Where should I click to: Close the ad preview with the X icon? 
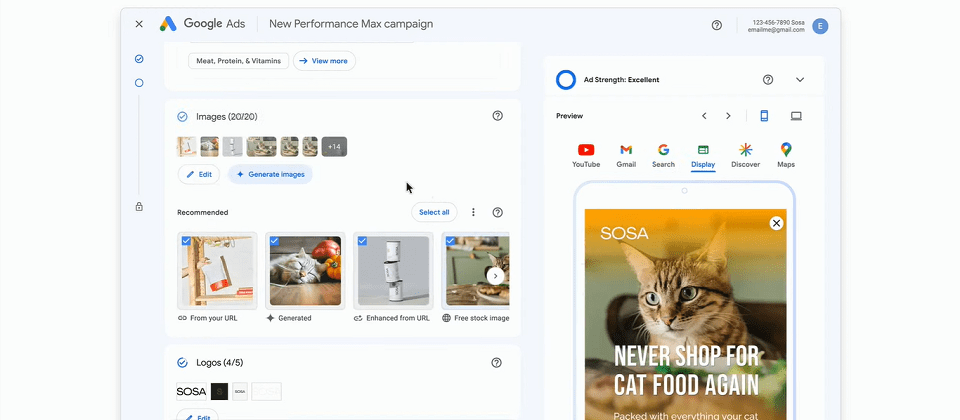(776, 224)
